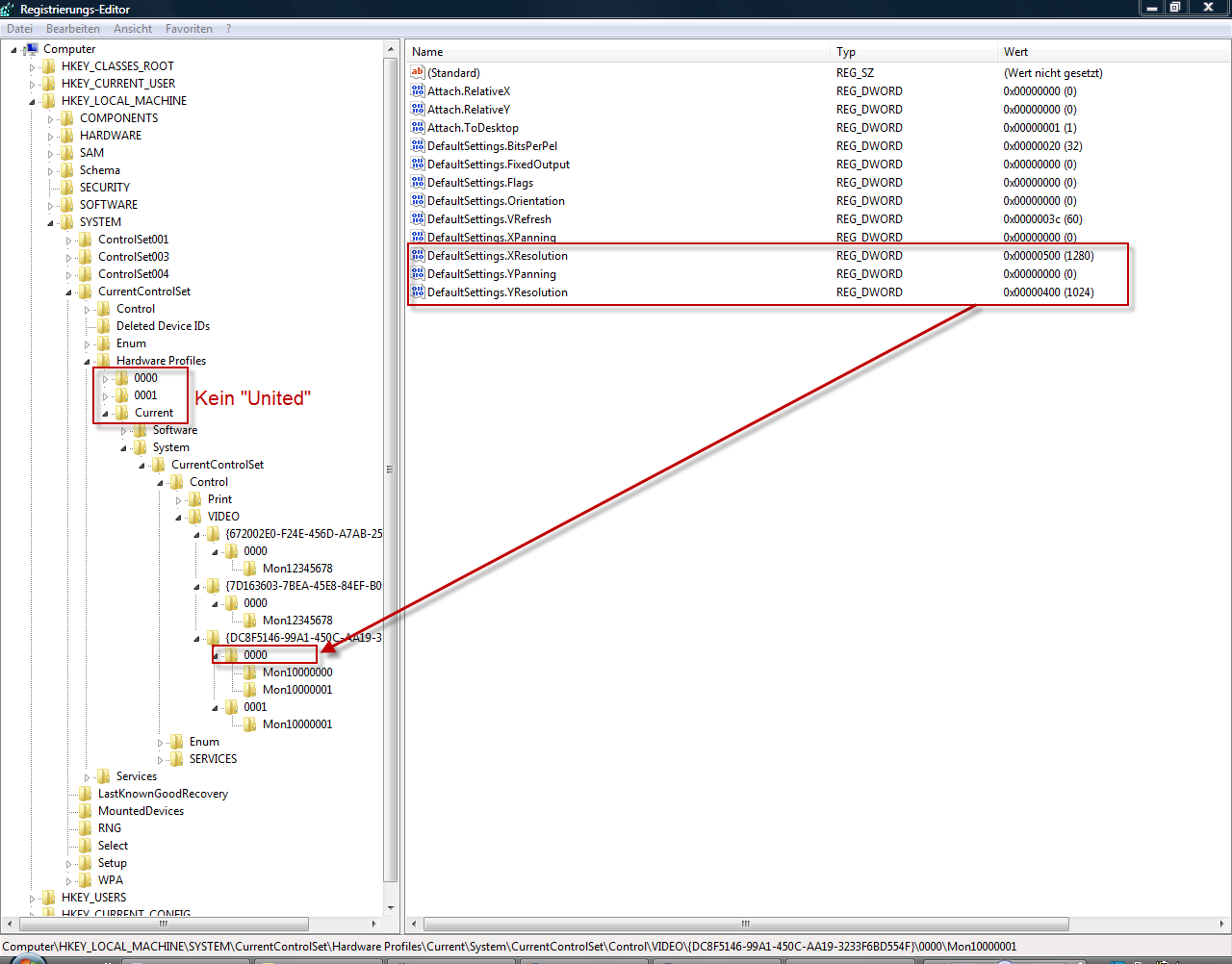1232x964 pixels.
Task: Click the Wert column header
Action: (x=1107, y=52)
